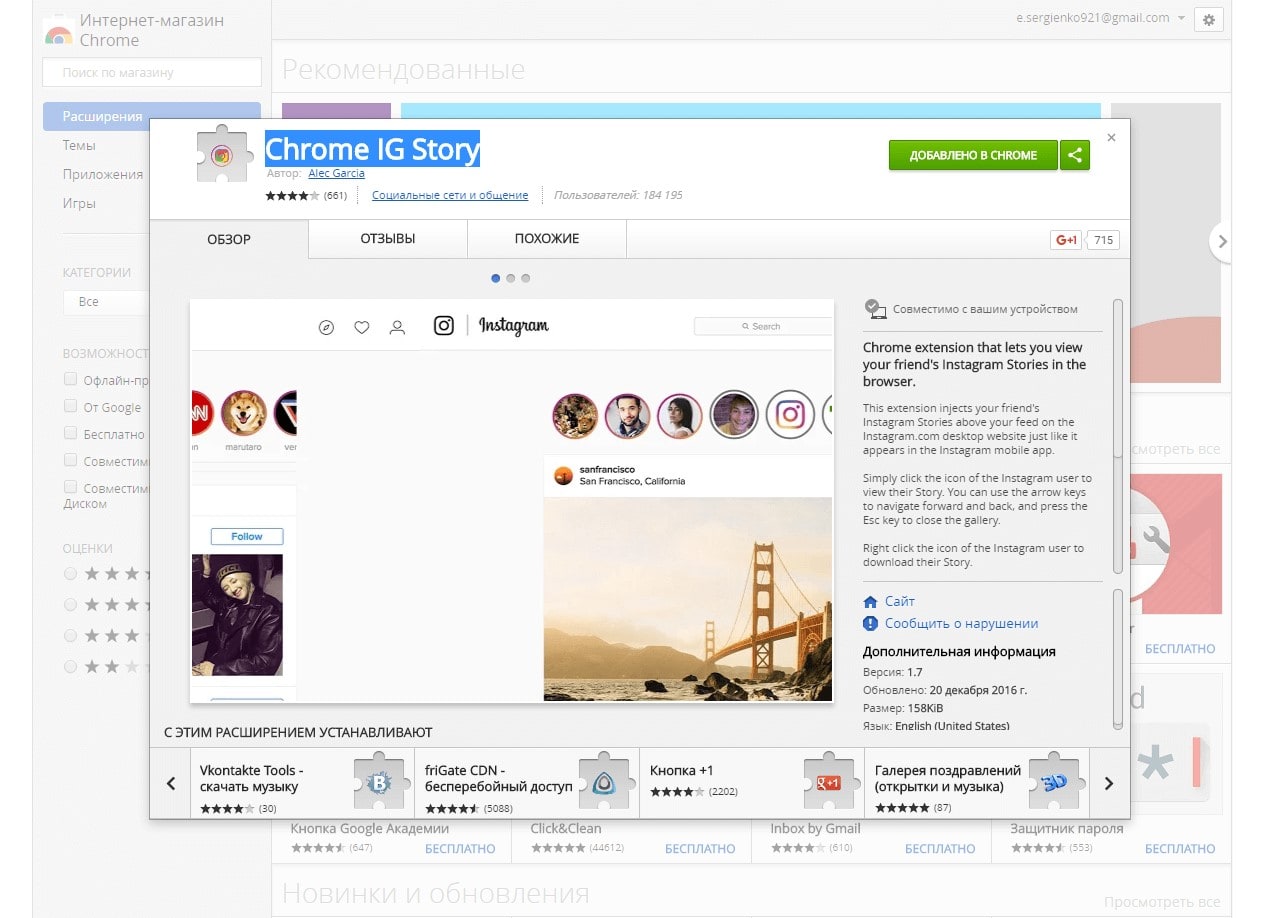Open the Alec Garcia author link
Image resolution: width=1280 pixels, height=918 pixels.
[x=336, y=173]
